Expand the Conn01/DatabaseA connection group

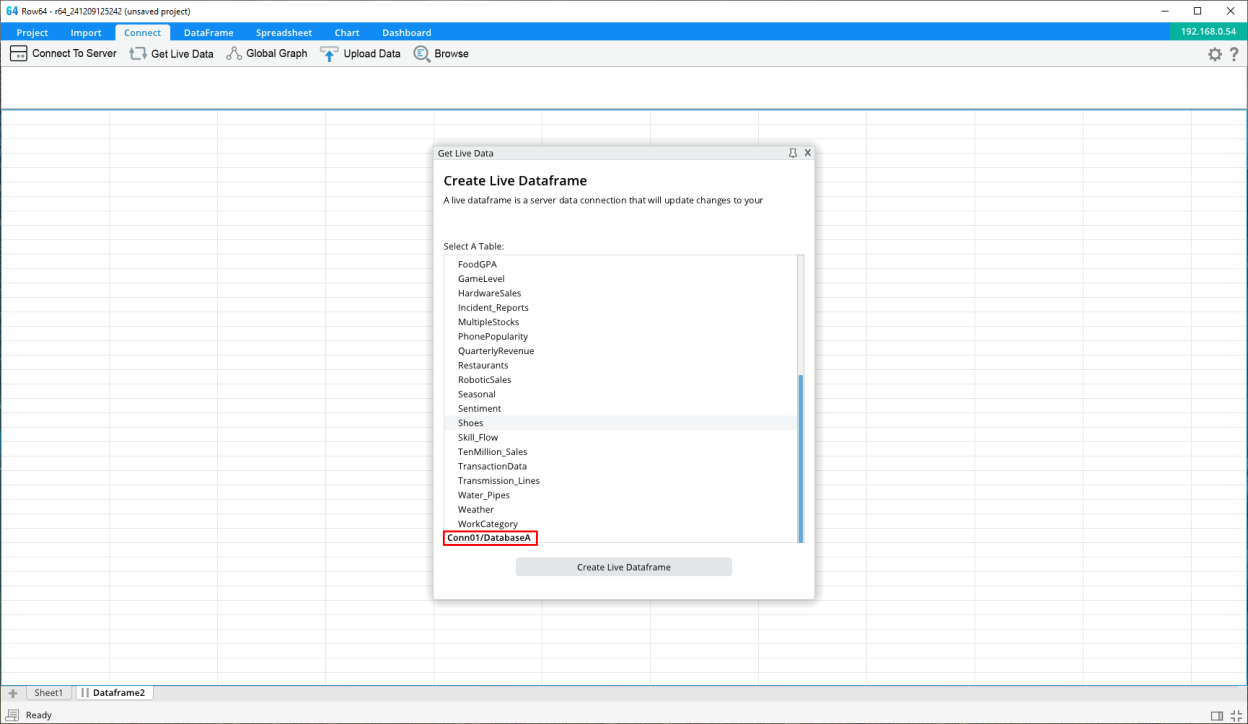(x=489, y=538)
